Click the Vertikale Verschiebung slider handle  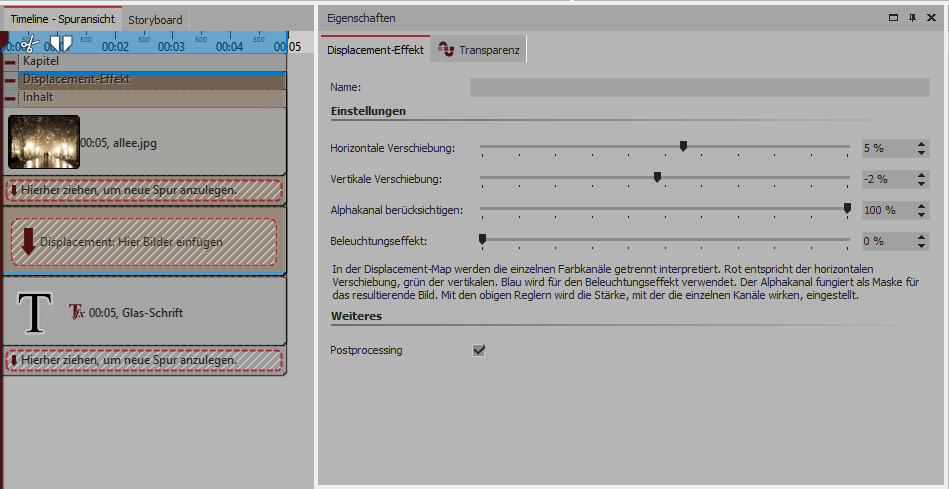click(x=657, y=177)
